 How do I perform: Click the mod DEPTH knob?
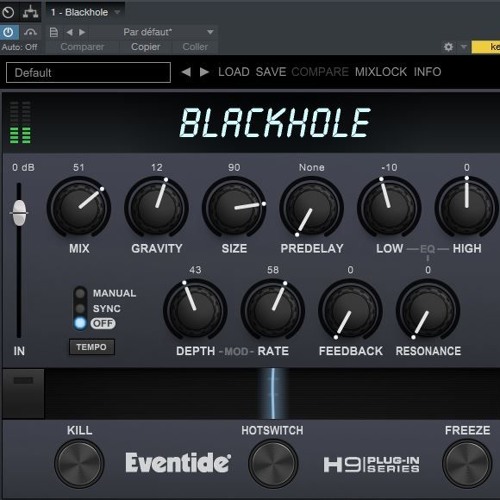[x=195, y=310]
